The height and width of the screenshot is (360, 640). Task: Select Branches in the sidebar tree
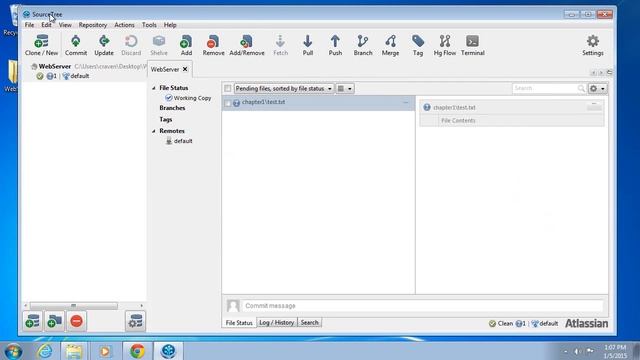(172, 108)
